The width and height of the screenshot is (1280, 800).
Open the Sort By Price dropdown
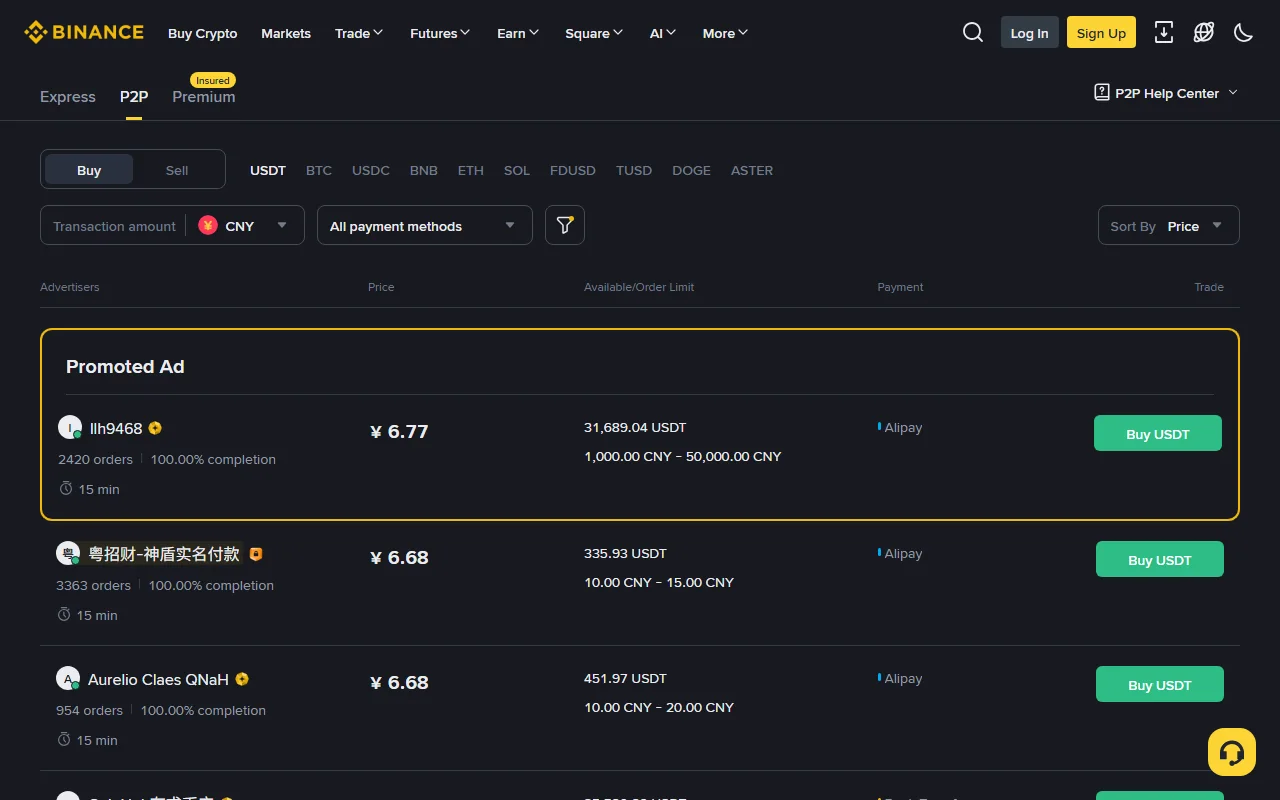pyautogui.click(x=1169, y=225)
